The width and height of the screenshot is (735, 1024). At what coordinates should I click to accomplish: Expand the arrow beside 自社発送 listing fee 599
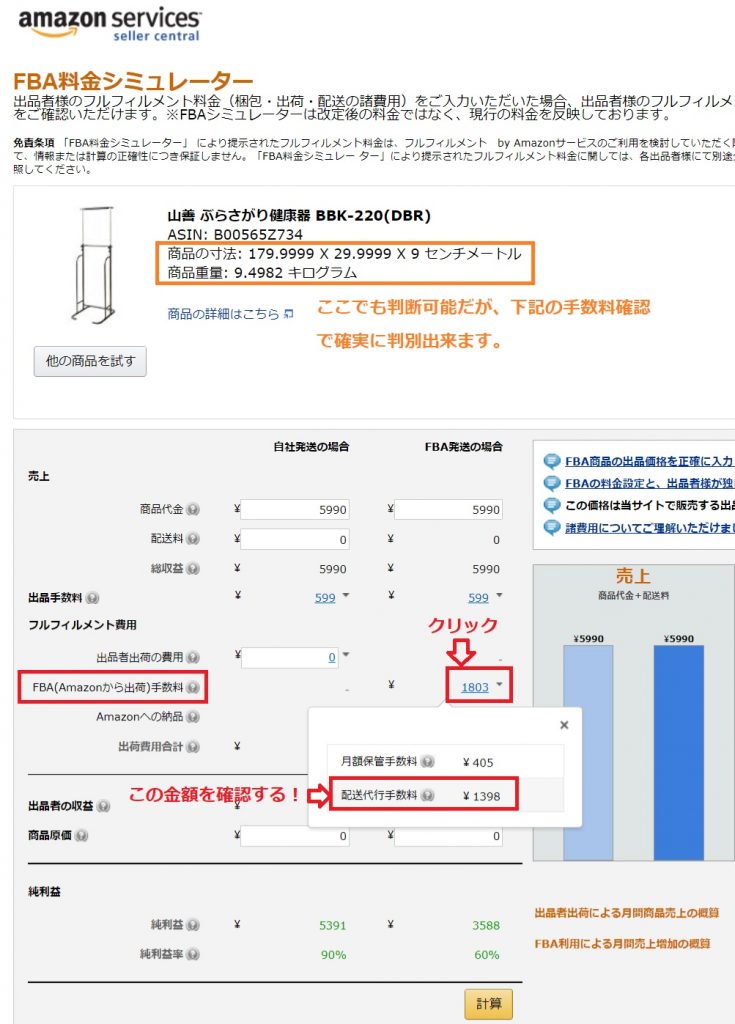(346, 595)
